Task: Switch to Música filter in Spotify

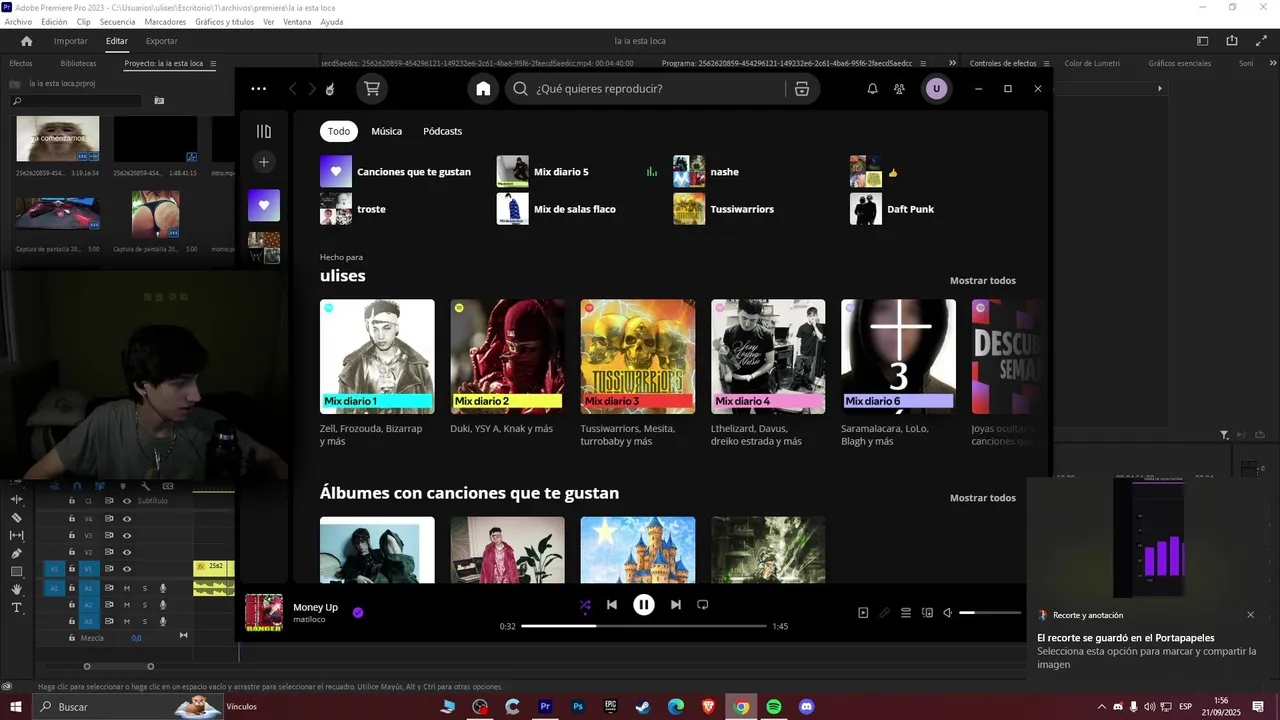Action: (x=386, y=131)
